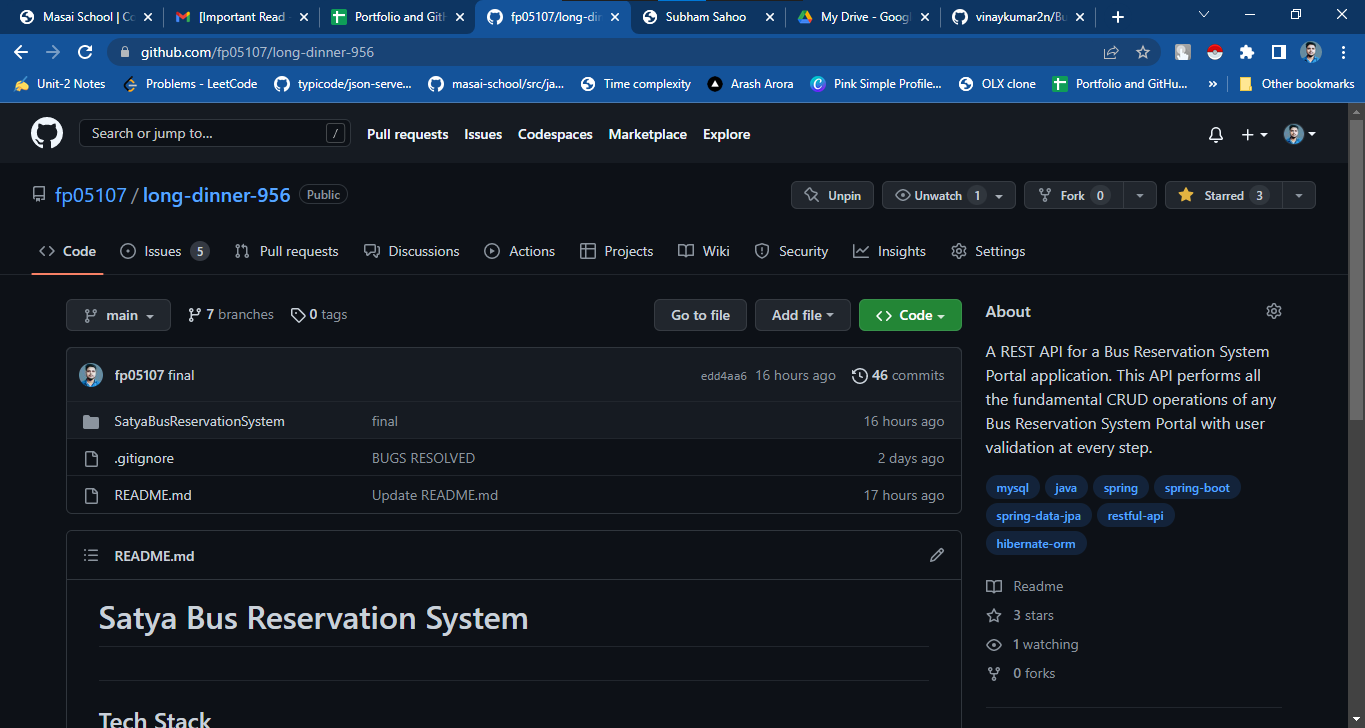Open the GitHub home logo
The width and height of the screenshot is (1365, 728).
pos(46,133)
